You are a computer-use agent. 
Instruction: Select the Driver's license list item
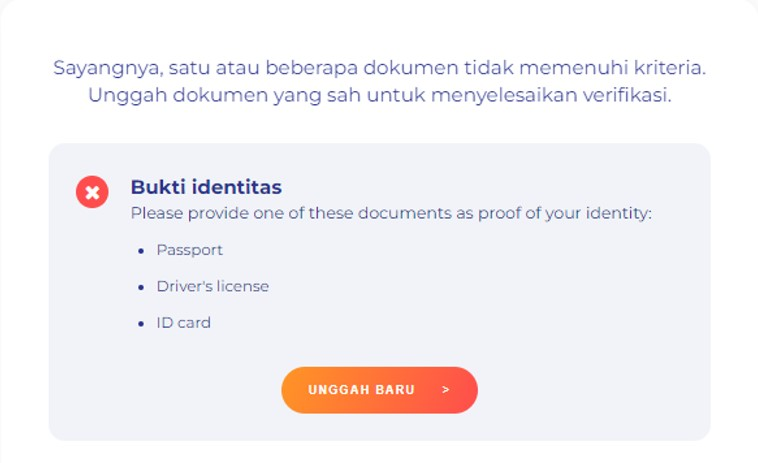[213, 286]
